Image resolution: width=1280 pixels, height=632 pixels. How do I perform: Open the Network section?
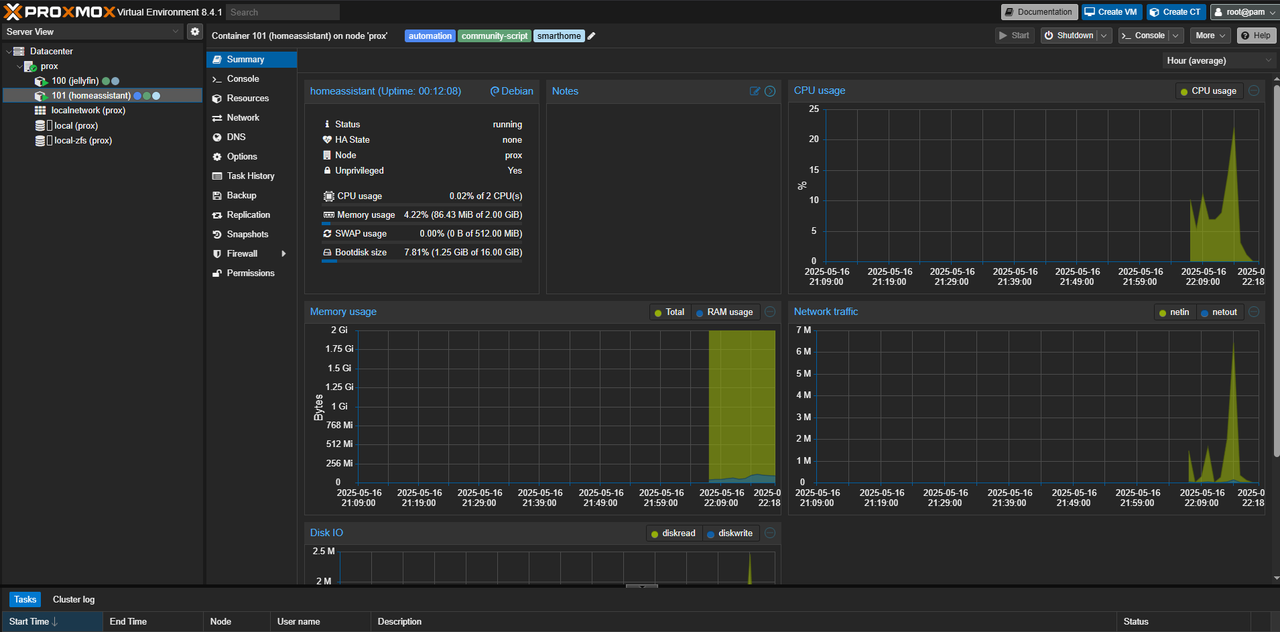point(252,118)
